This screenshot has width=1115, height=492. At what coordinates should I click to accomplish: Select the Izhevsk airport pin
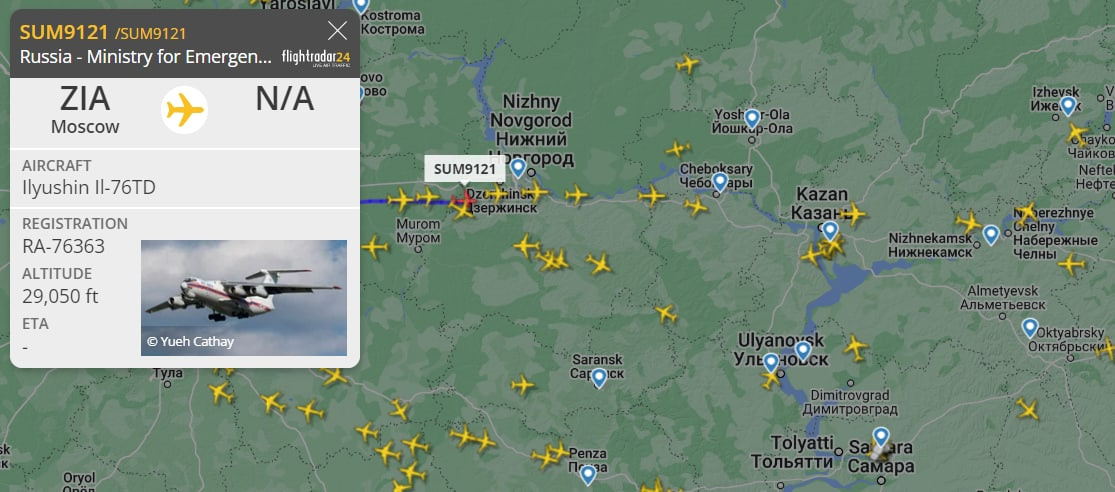(1067, 107)
